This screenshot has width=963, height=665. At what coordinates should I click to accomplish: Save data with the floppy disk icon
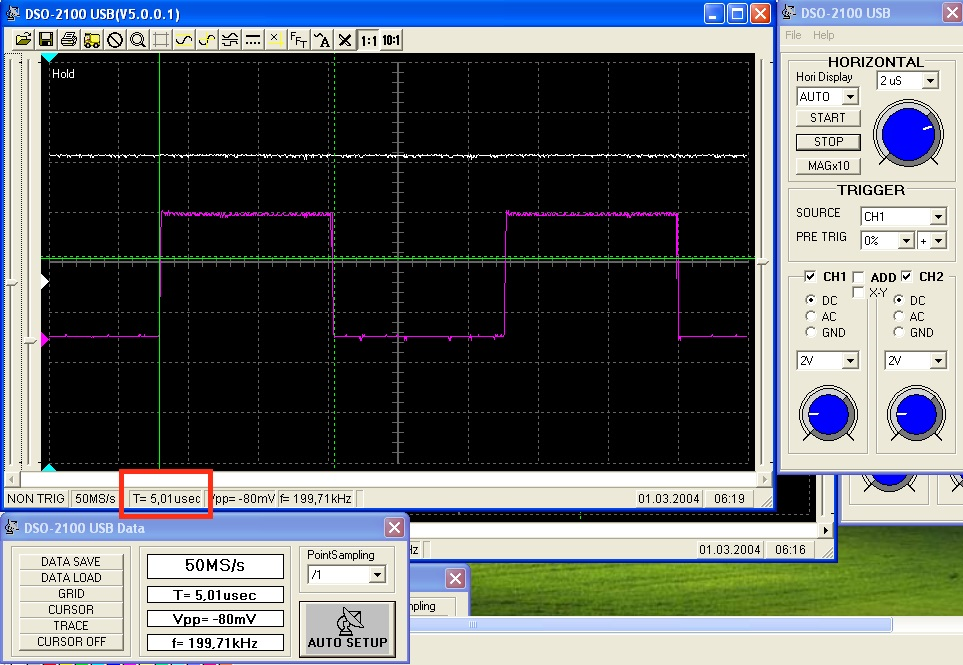[45, 40]
